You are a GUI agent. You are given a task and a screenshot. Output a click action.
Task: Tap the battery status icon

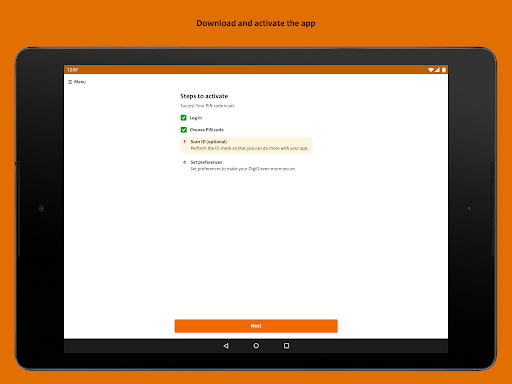(444, 70)
